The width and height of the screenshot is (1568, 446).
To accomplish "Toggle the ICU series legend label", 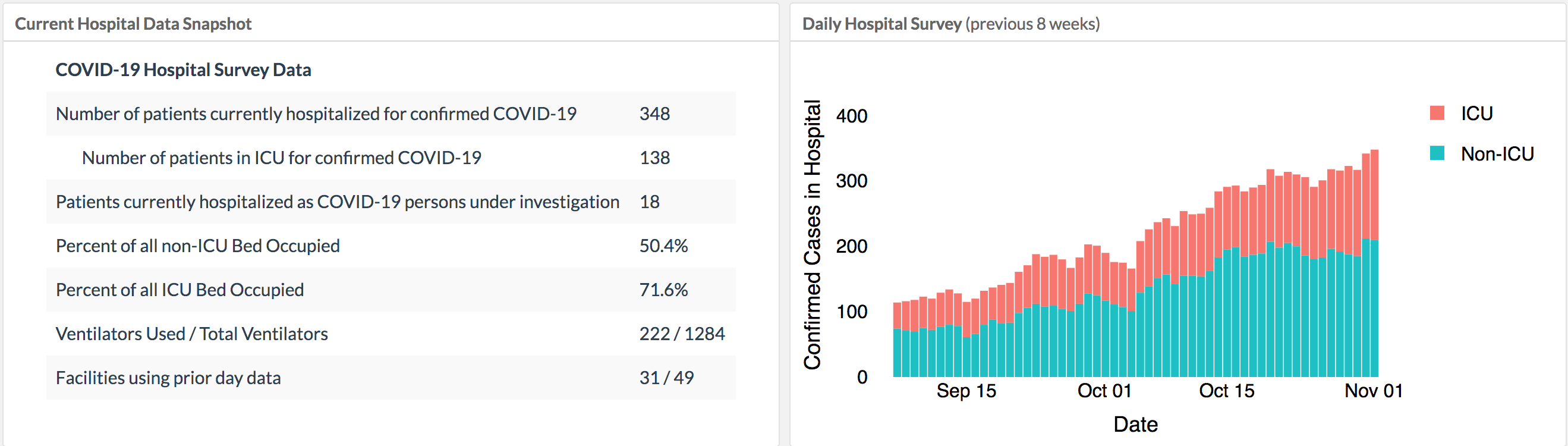I will tap(1476, 114).
